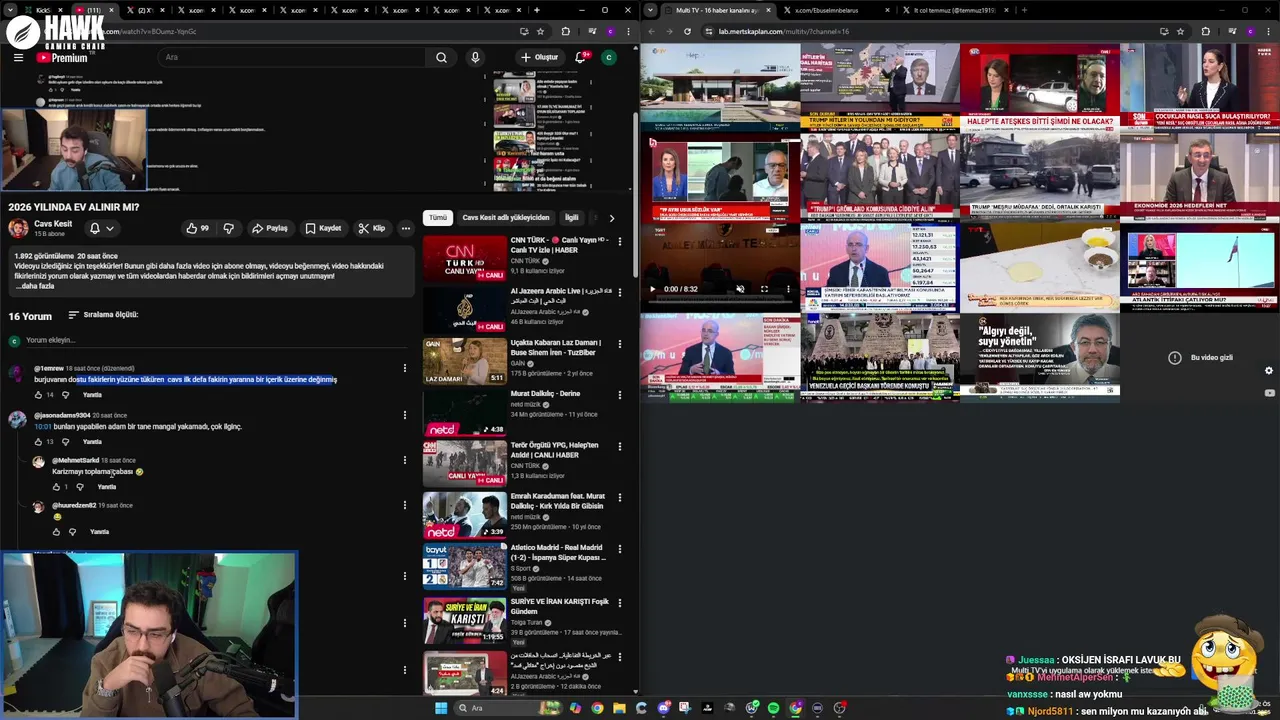Open Spotify from taskbar
The image size is (1280, 720).
pos(773,708)
